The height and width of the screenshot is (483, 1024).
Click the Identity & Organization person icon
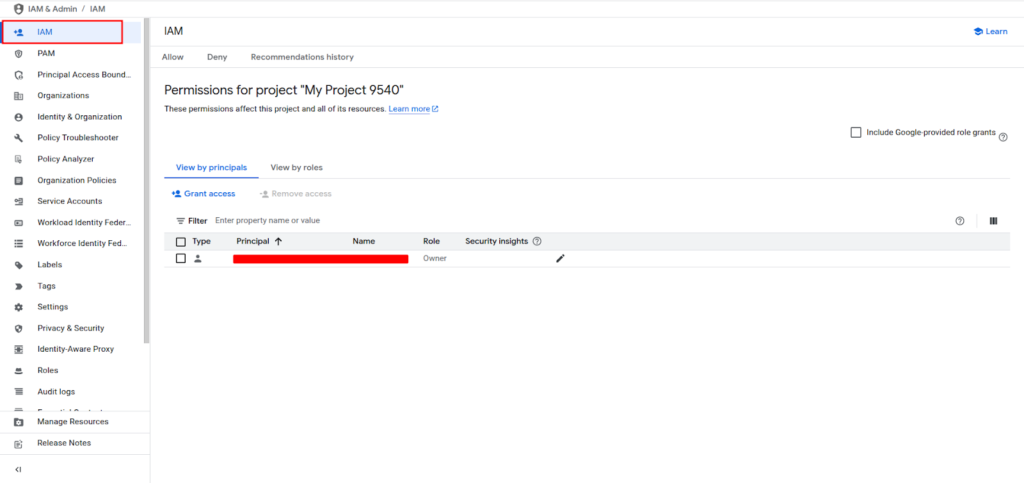coord(18,117)
